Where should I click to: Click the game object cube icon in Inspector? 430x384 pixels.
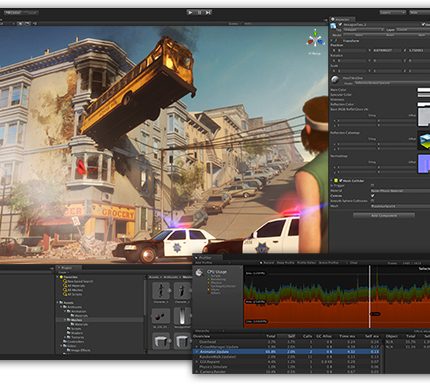333,26
